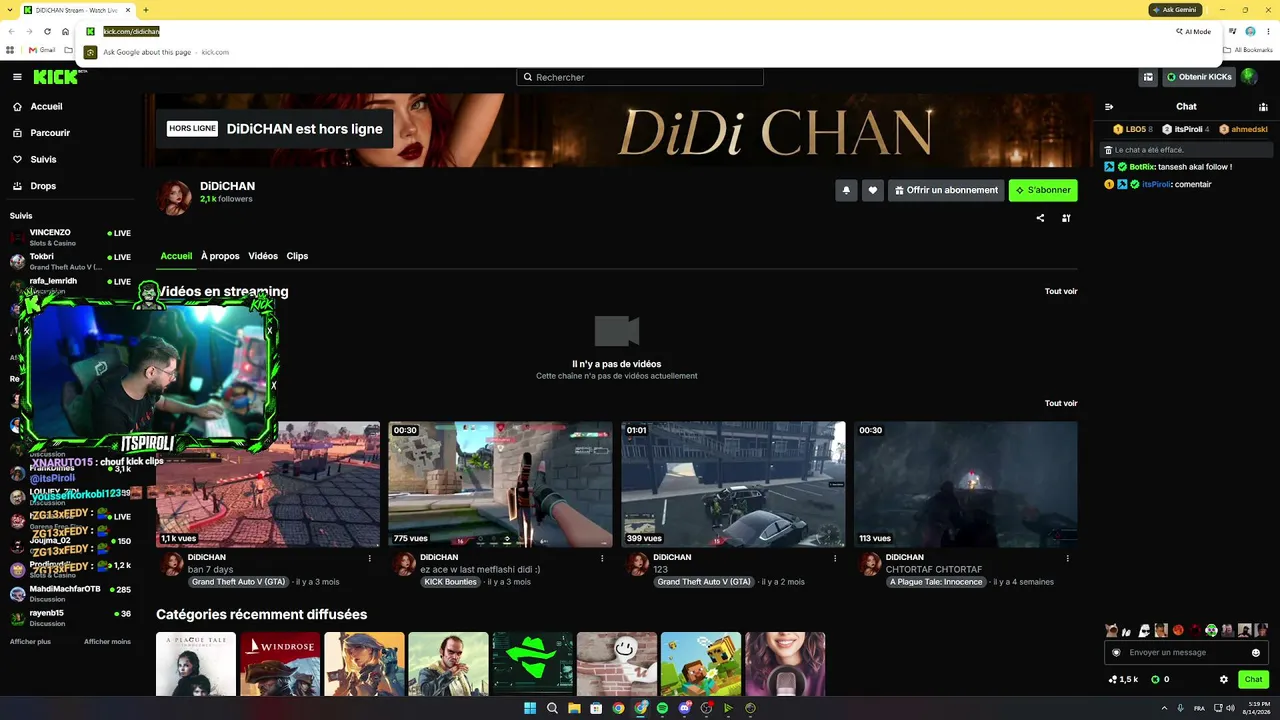Click the Ask Gemini button
The height and width of the screenshot is (720, 1280).
(1175, 10)
